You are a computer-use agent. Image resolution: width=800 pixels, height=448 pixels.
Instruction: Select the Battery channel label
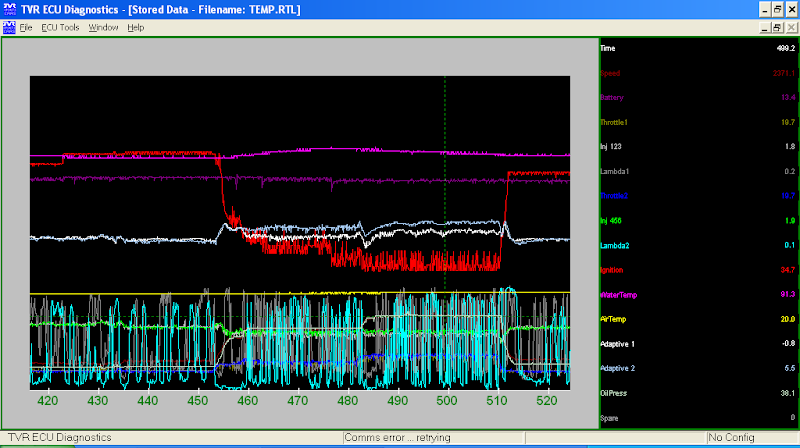(612, 97)
